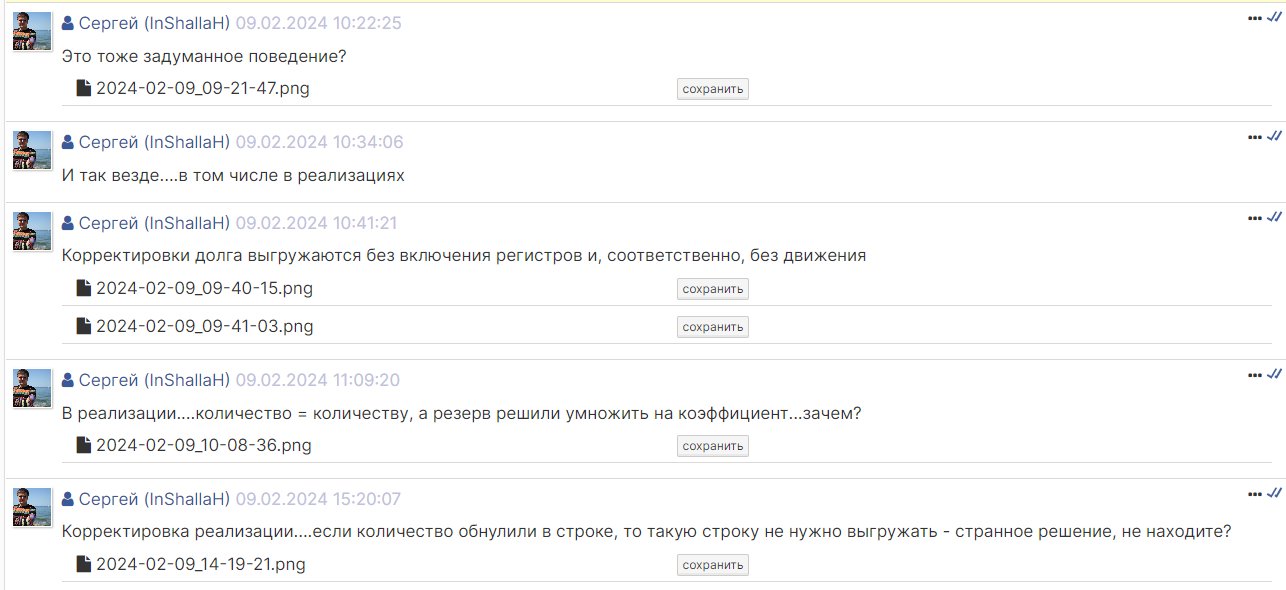Click message text 'Это тоже задуманное поведение?'
This screenshot has height=590, width=1286.
(x=204, y=56)
